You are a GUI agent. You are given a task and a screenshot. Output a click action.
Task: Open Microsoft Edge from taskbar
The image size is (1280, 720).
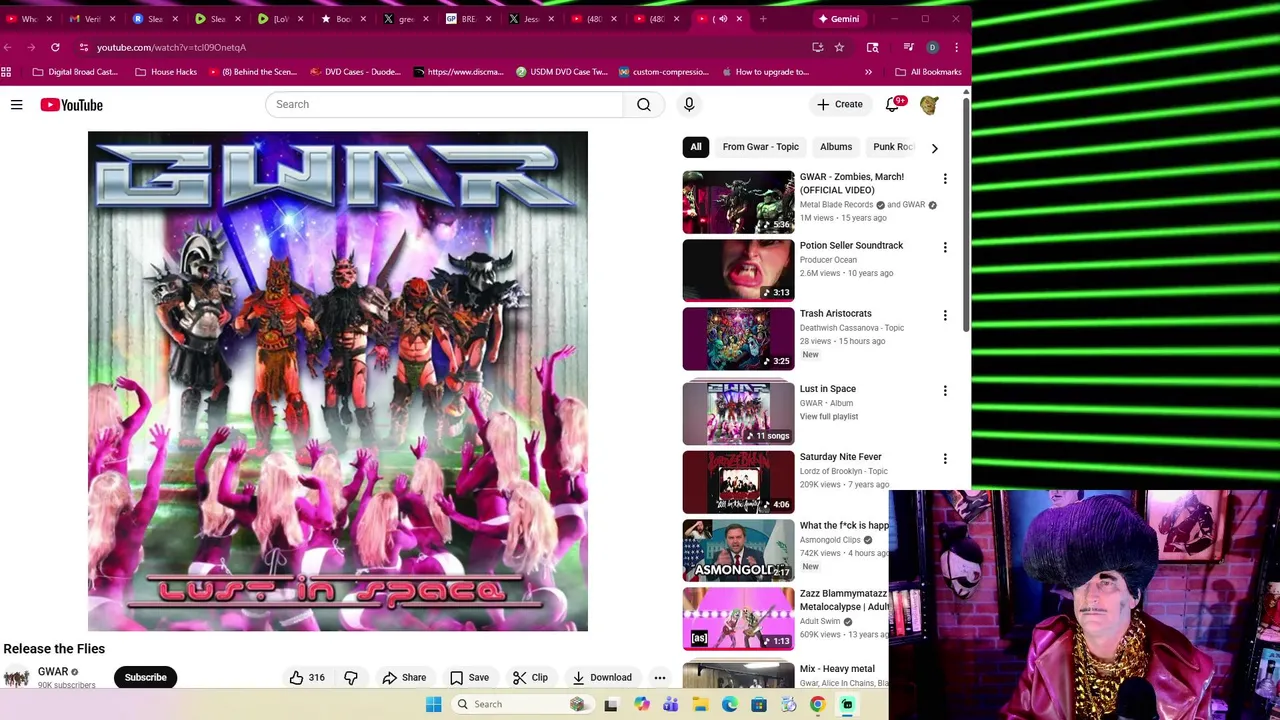point(730,704)
